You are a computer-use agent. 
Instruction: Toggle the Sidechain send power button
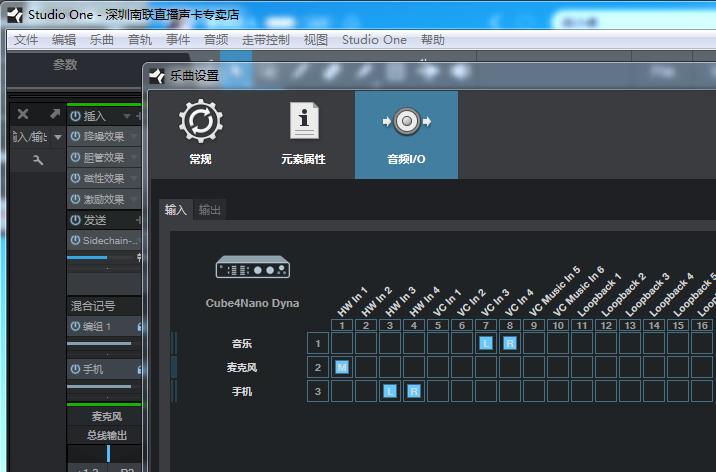click(x=75, y=240)
